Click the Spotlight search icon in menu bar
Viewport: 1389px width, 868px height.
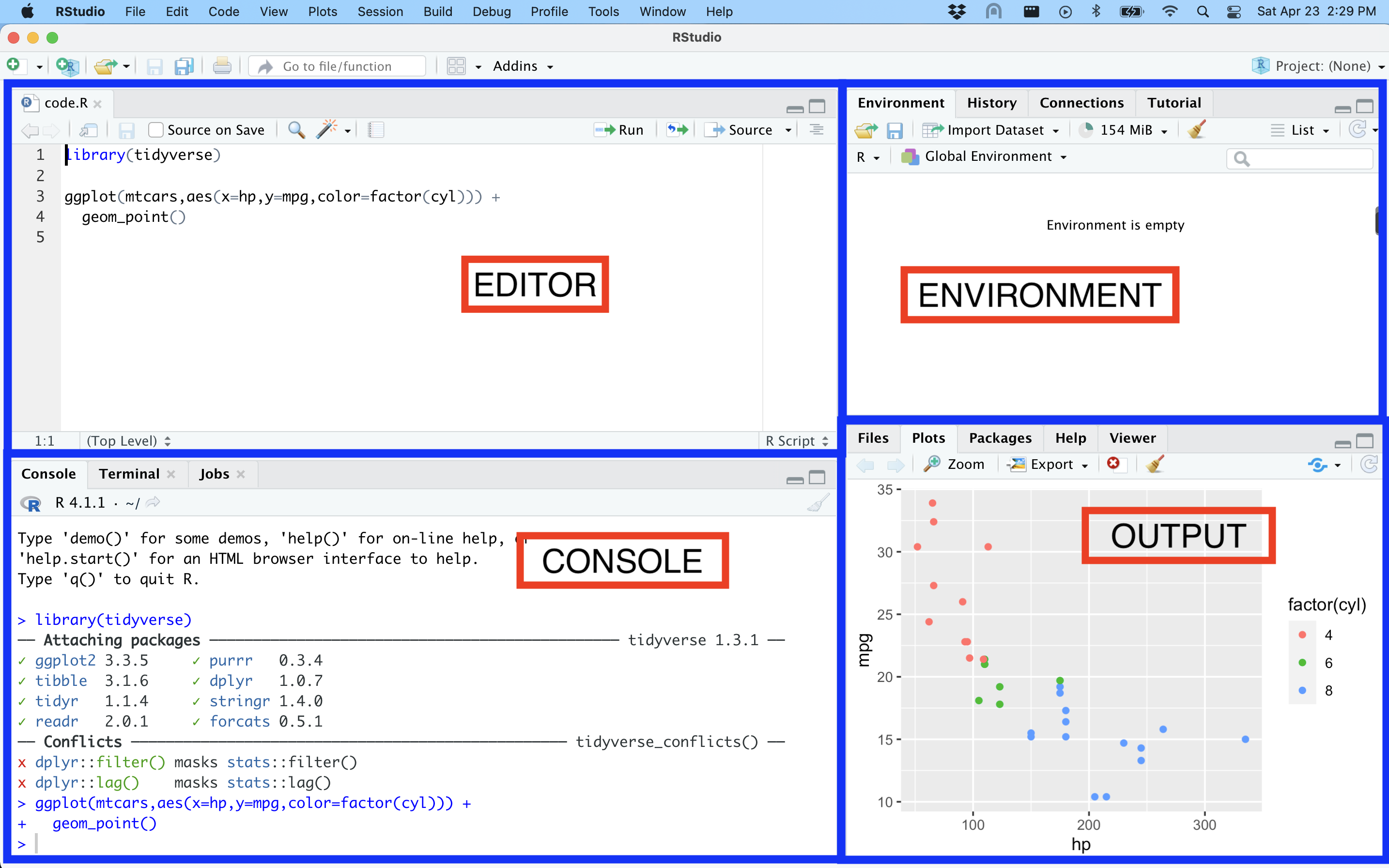tap(1203, 12)
